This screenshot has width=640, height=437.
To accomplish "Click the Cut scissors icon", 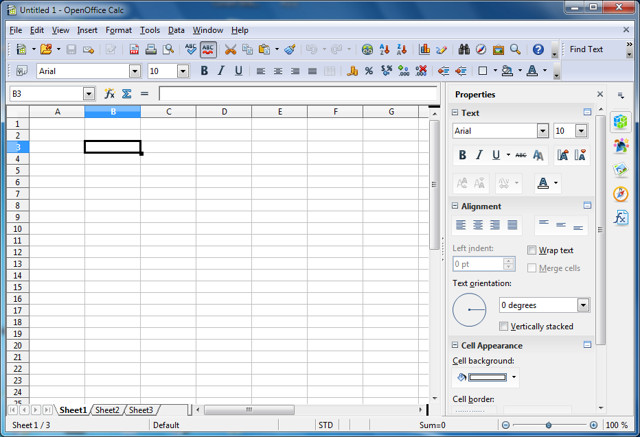I will tap(231, 49).
